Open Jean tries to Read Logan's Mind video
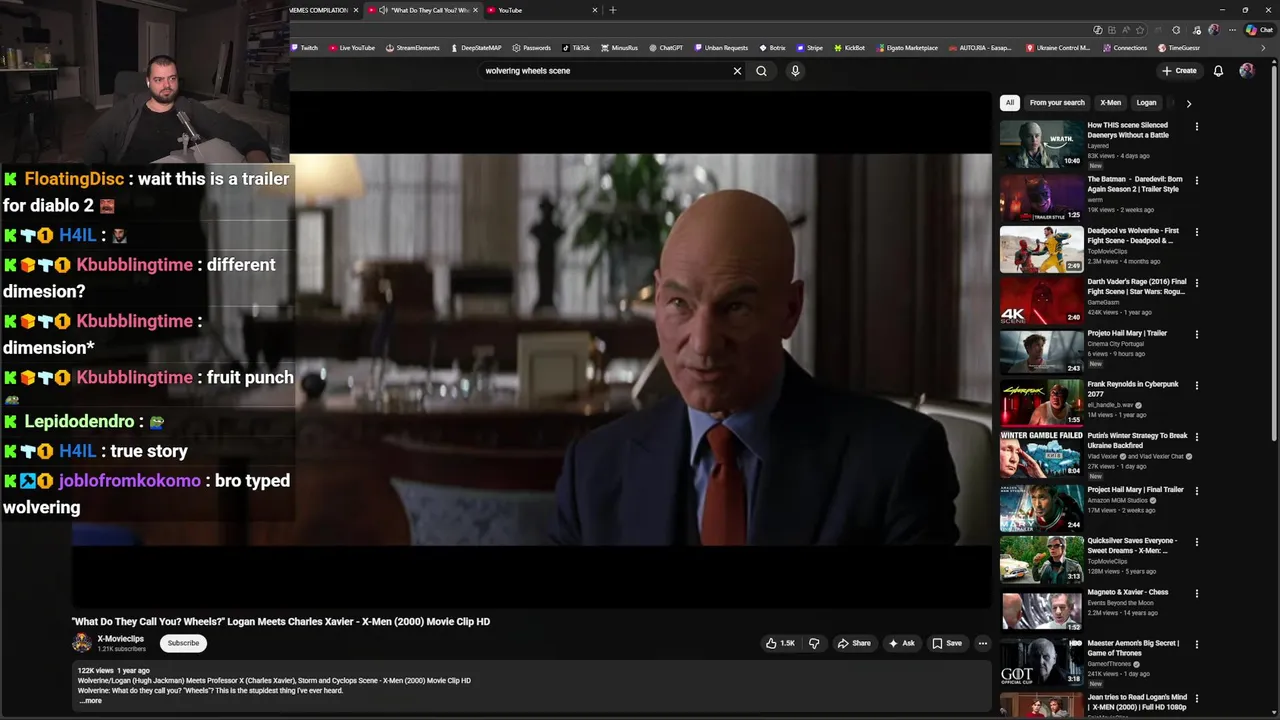This screenshot has height=720, width=1280. coord(1137,702)
